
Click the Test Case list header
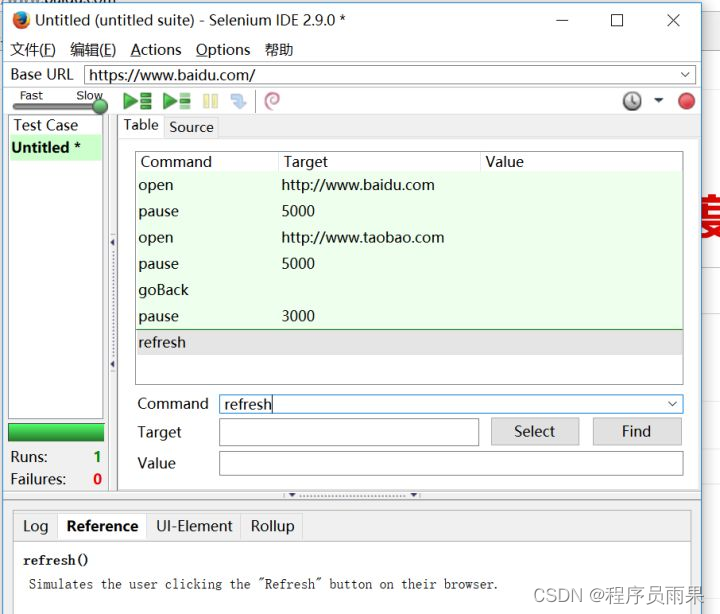point(56,125)
